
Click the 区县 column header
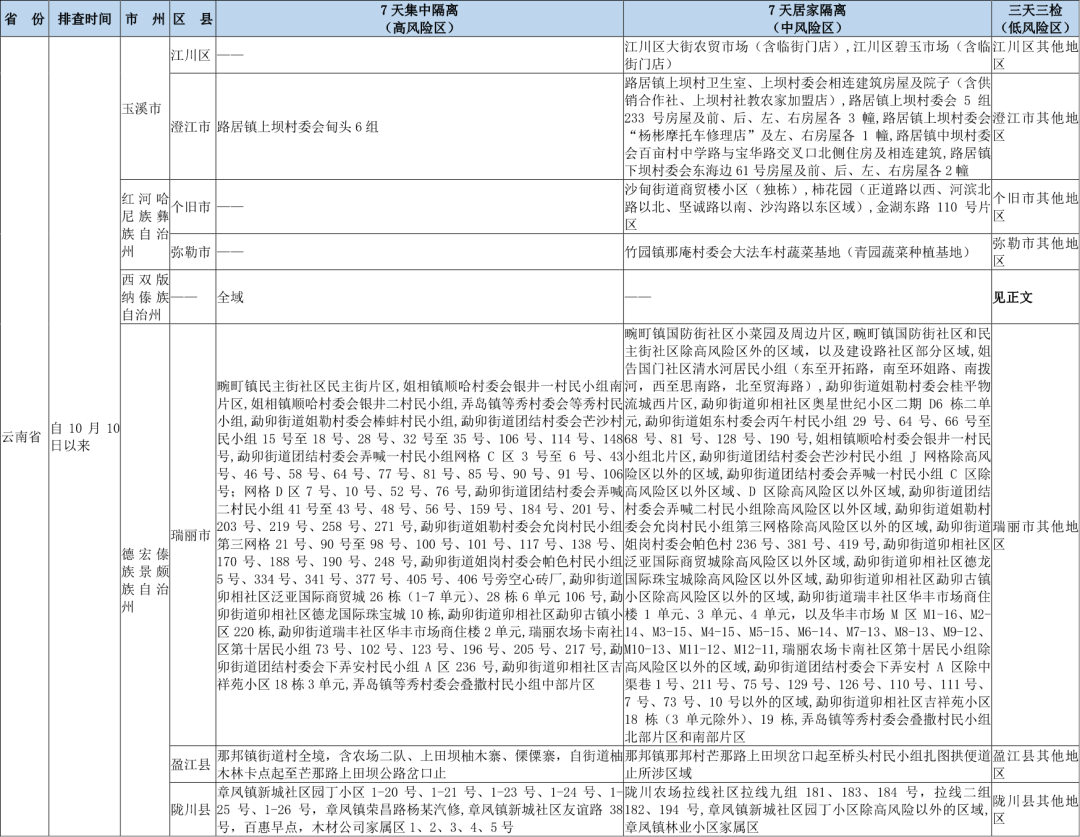pos(193,19)
